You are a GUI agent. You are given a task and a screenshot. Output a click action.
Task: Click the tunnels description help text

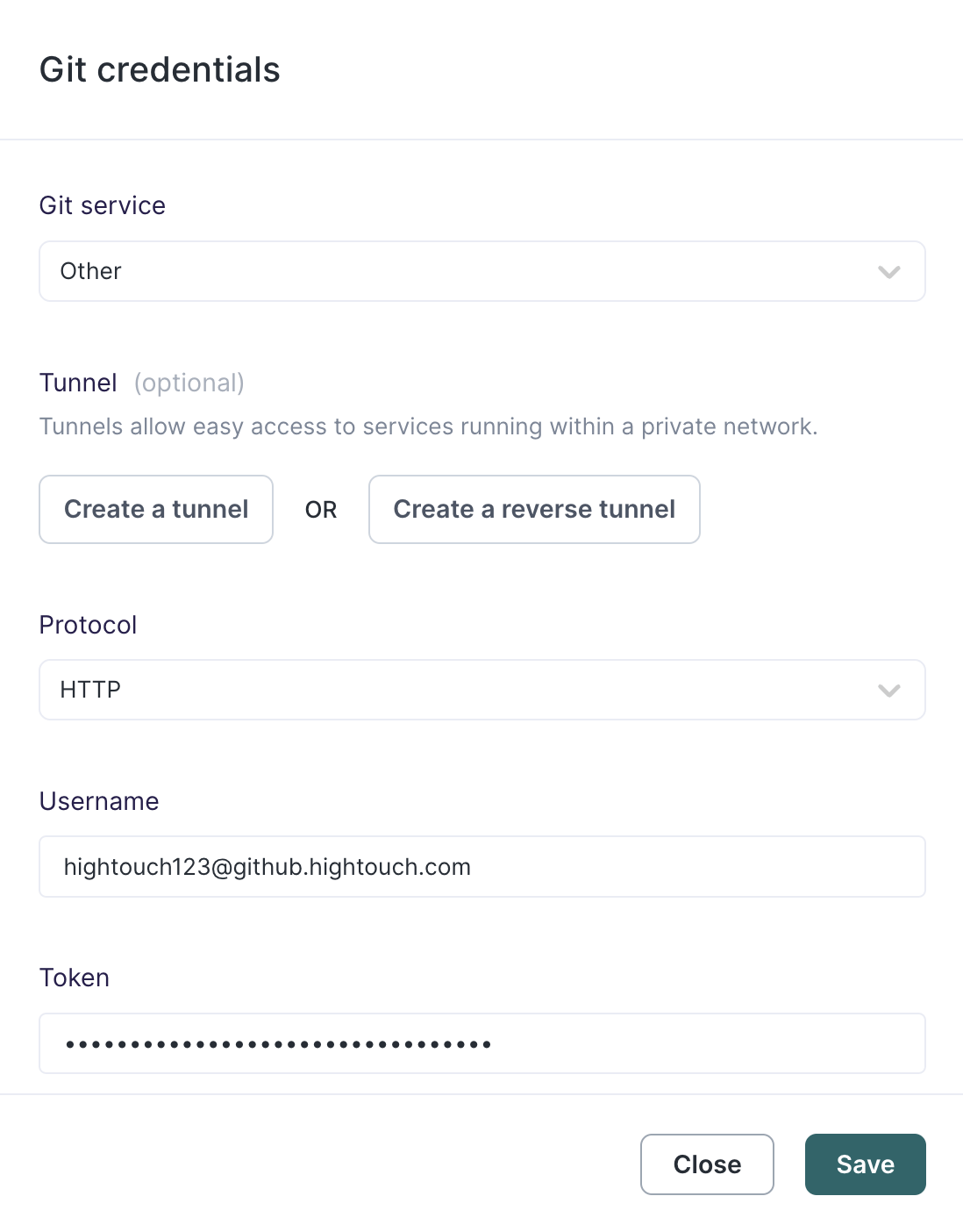(429, 426)
